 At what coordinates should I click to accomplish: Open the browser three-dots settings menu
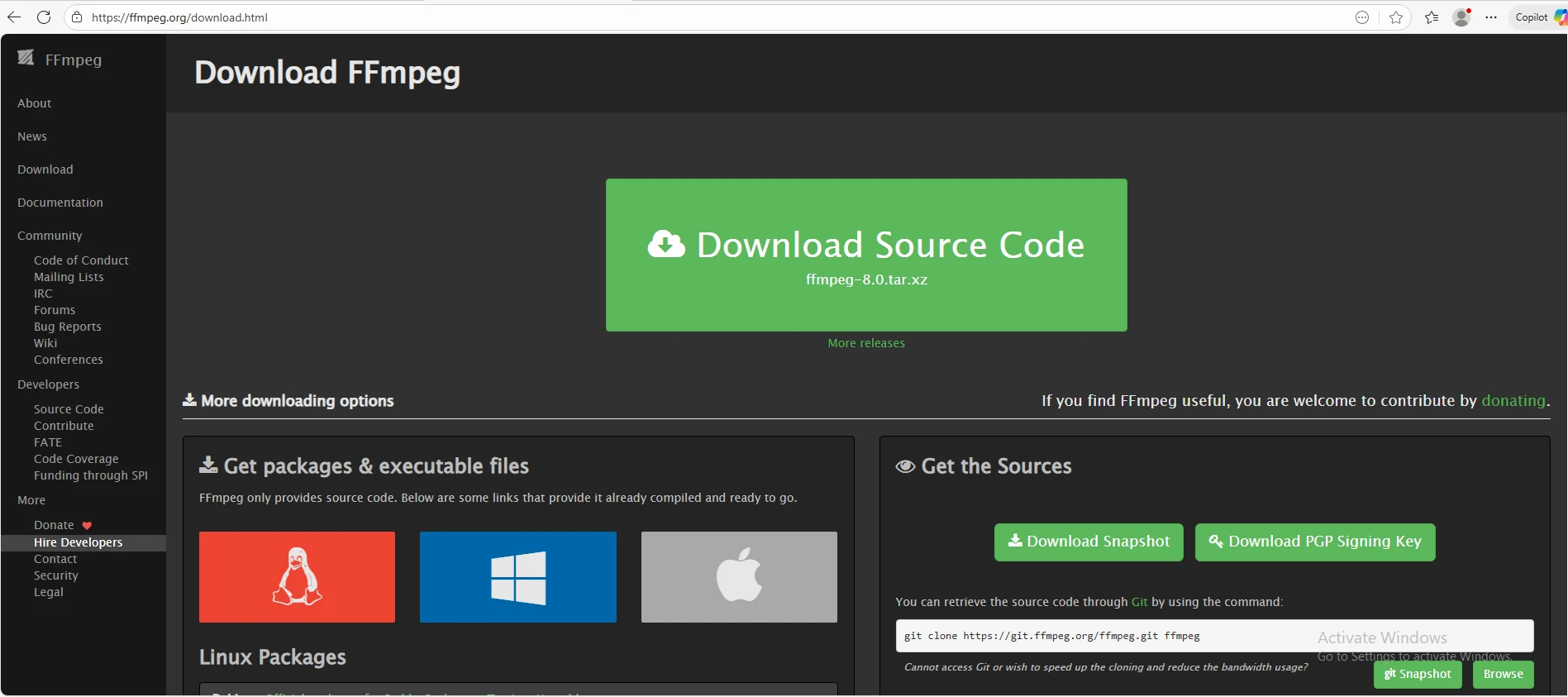point(1491,17)
